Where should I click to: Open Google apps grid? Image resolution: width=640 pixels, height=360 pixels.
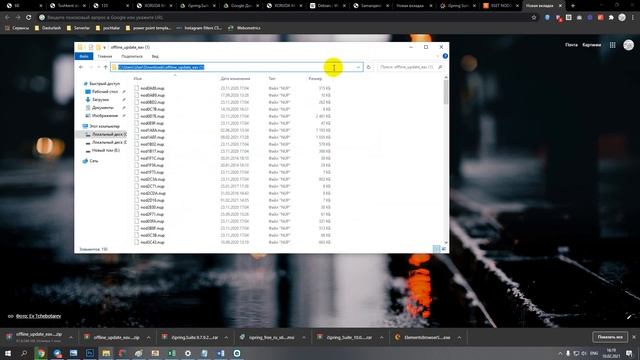[612, 45]
